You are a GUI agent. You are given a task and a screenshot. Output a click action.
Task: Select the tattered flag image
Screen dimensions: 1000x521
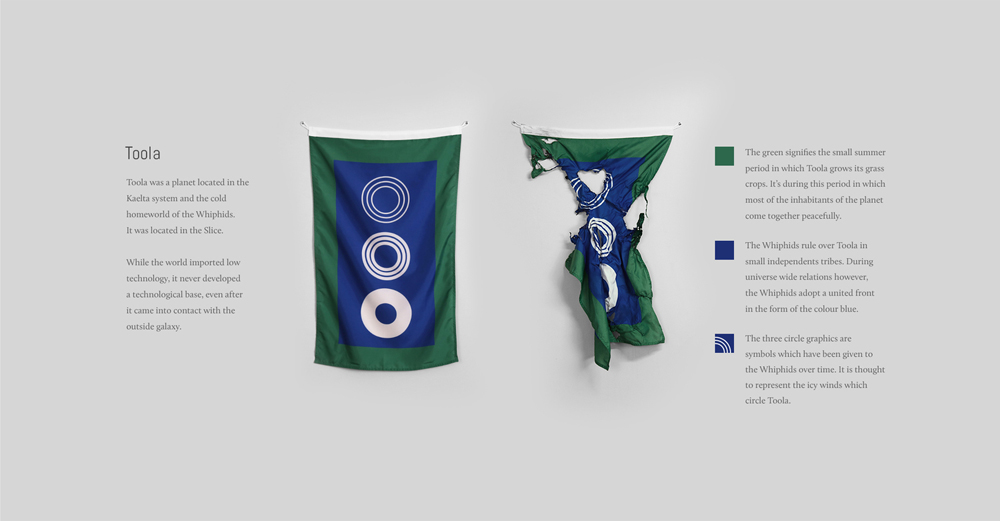click(596, 246)
